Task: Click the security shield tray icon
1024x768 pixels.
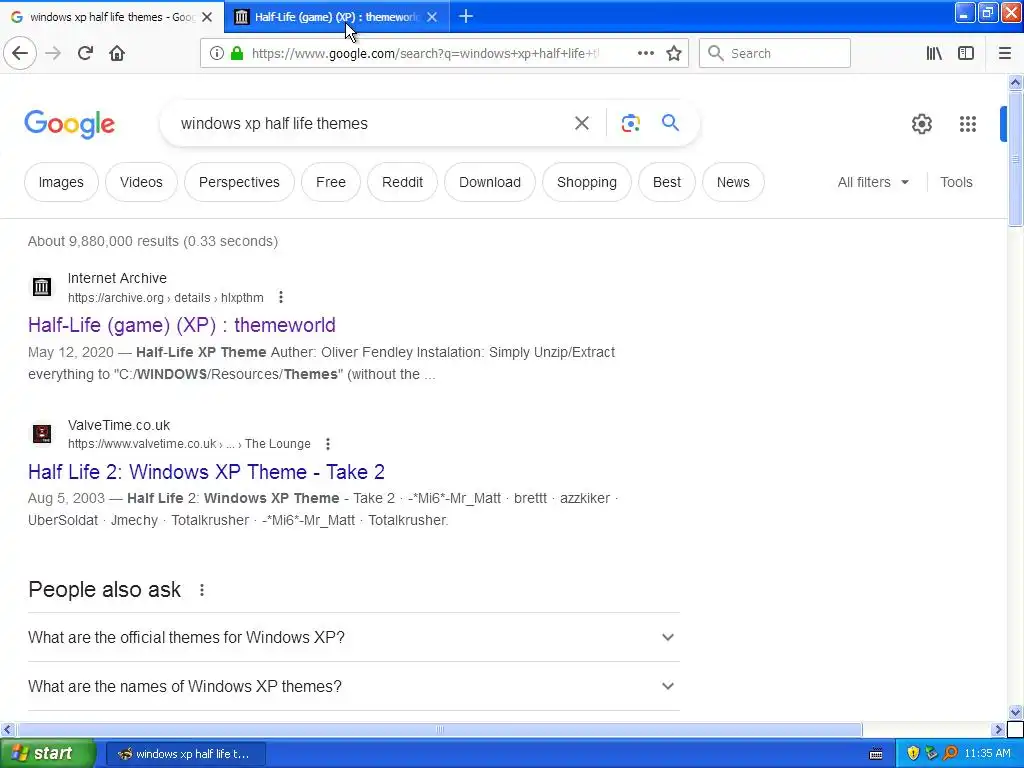Action: tap(913, 754)
